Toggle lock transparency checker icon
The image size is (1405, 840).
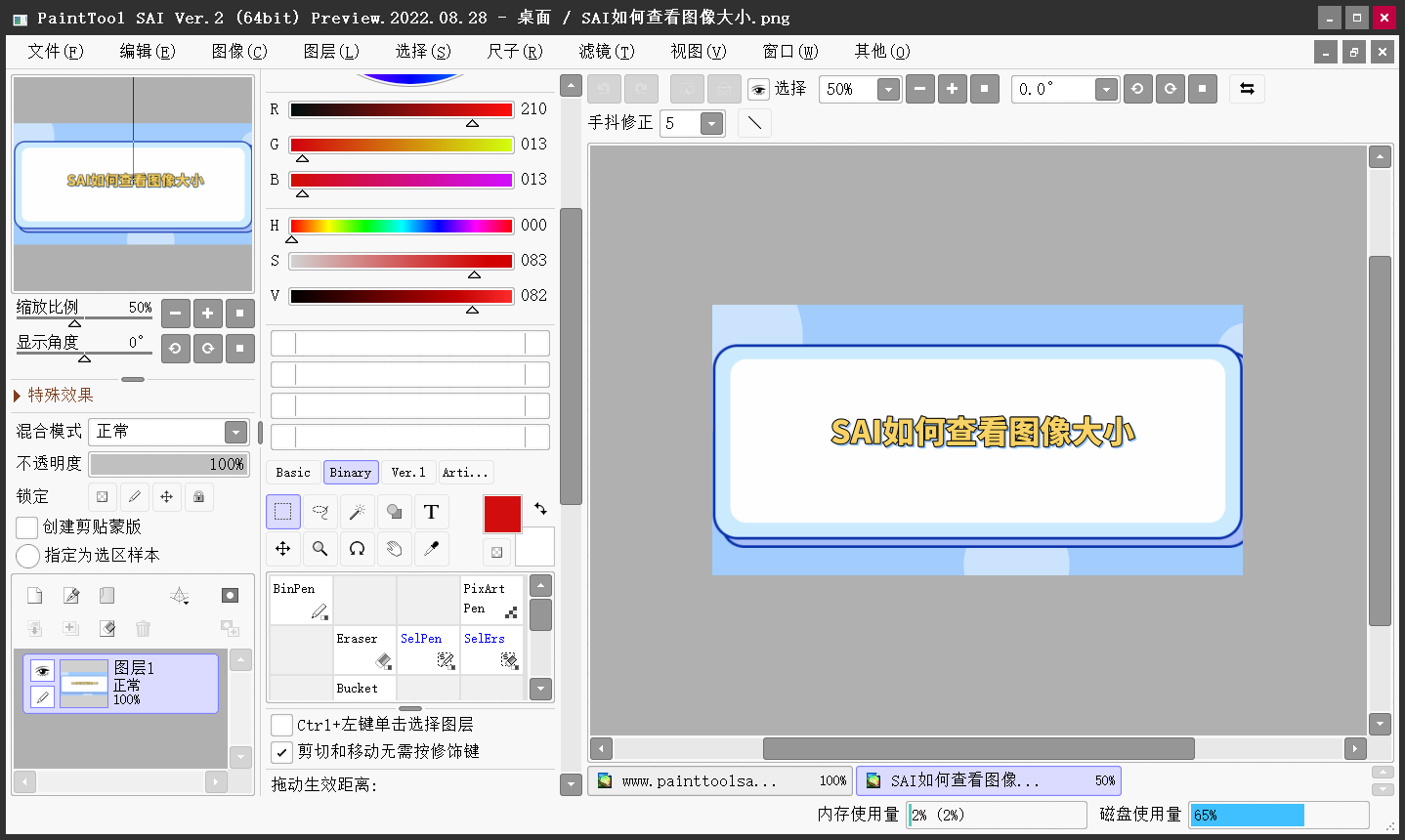coord(103,496)
